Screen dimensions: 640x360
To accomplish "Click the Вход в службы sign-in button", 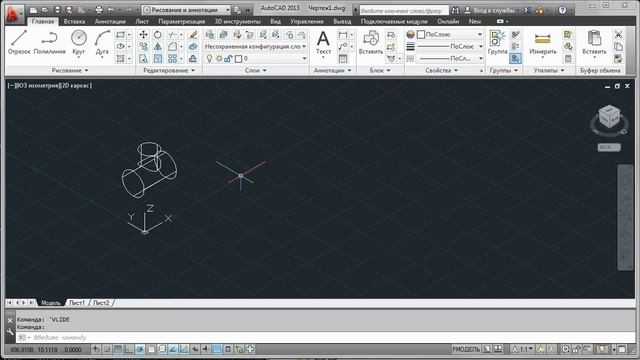I will 492,10.
